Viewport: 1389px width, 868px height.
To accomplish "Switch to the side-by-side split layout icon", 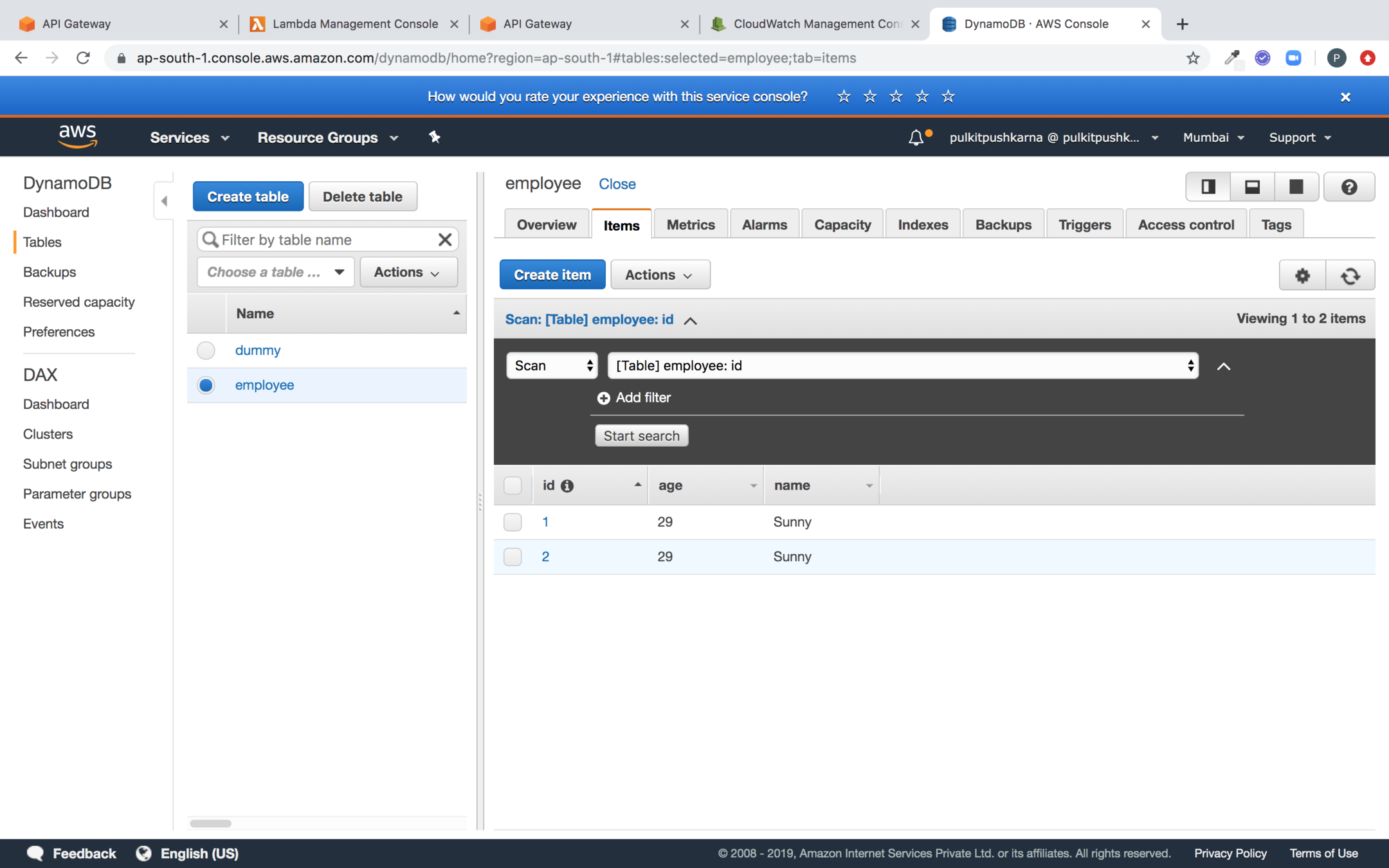I will pos(1208,187).
